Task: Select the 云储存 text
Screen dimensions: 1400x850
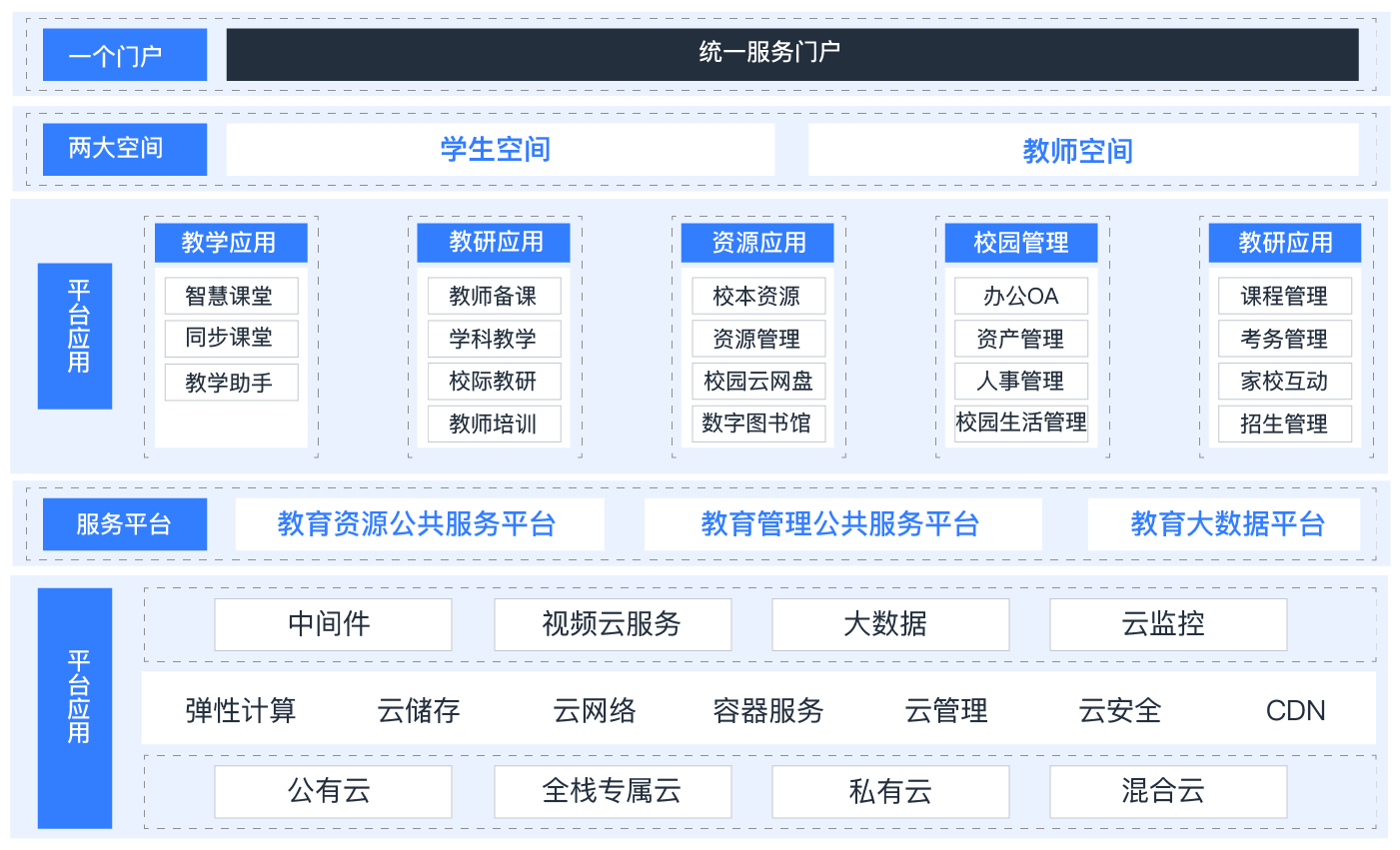Action: (x=419, y=710)
